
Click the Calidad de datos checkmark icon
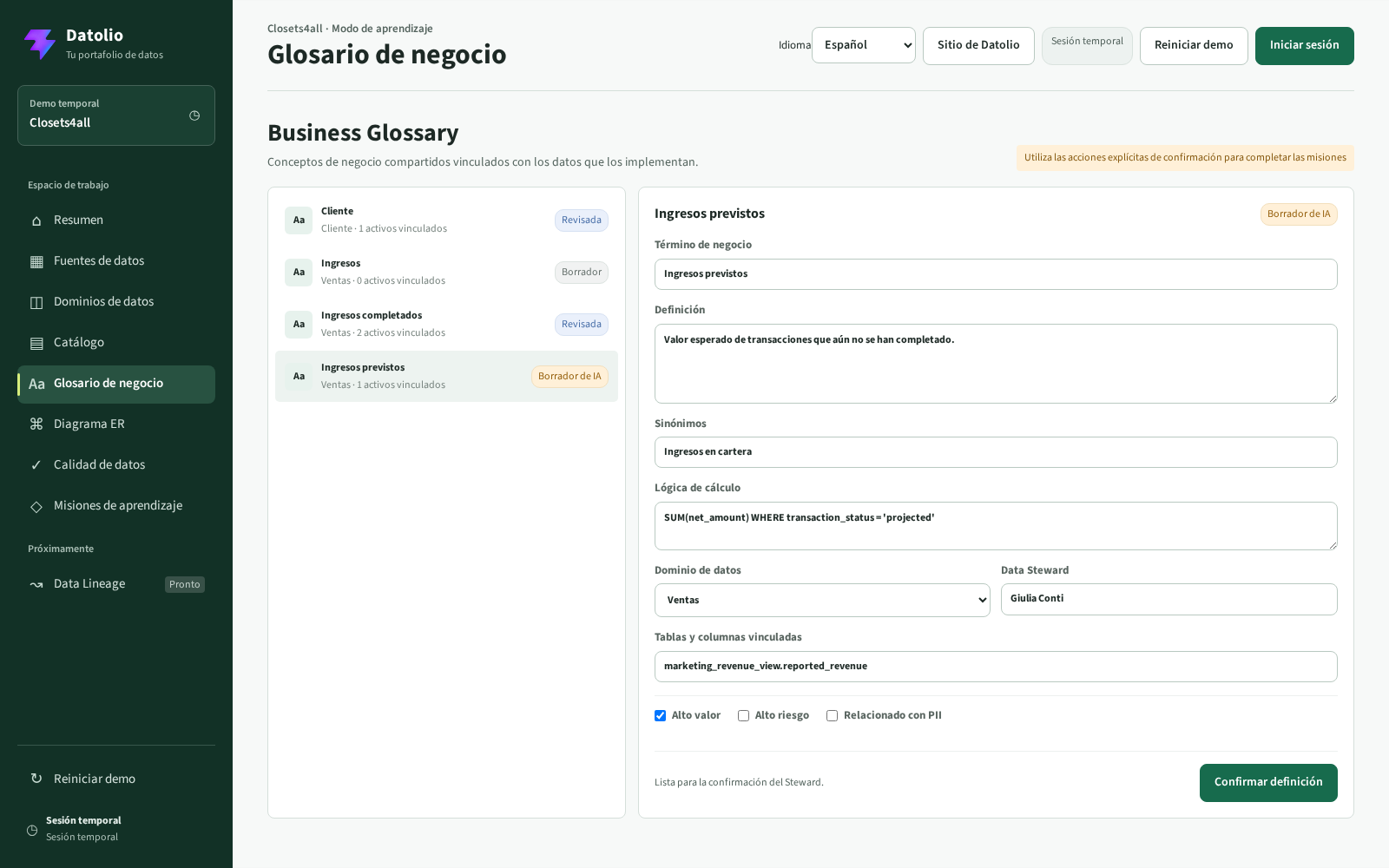36,465
